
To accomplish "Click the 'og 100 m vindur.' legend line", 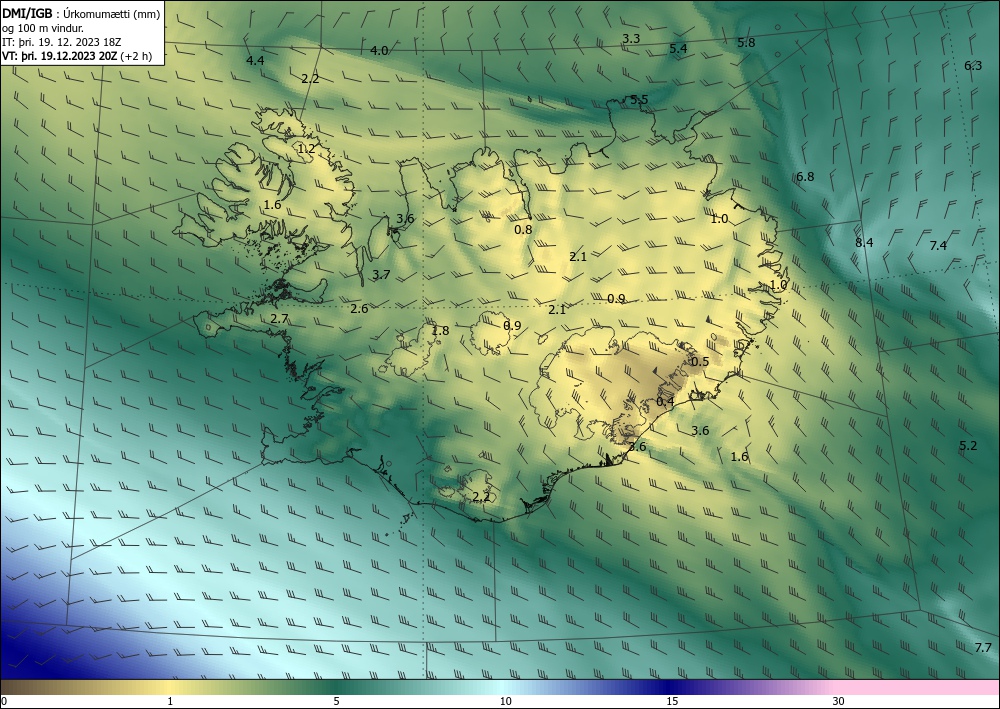I will [43, 28].
